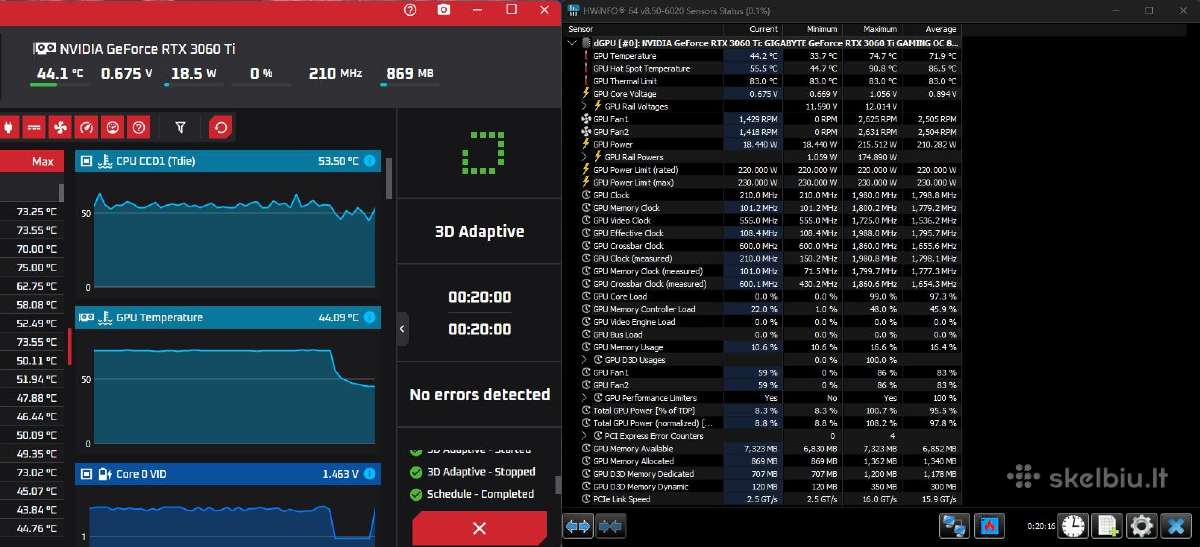This screenshot has width=1200, height=547.
Task: Start logging with the HWiNFO log file icon
Action: click(1107, 525)
